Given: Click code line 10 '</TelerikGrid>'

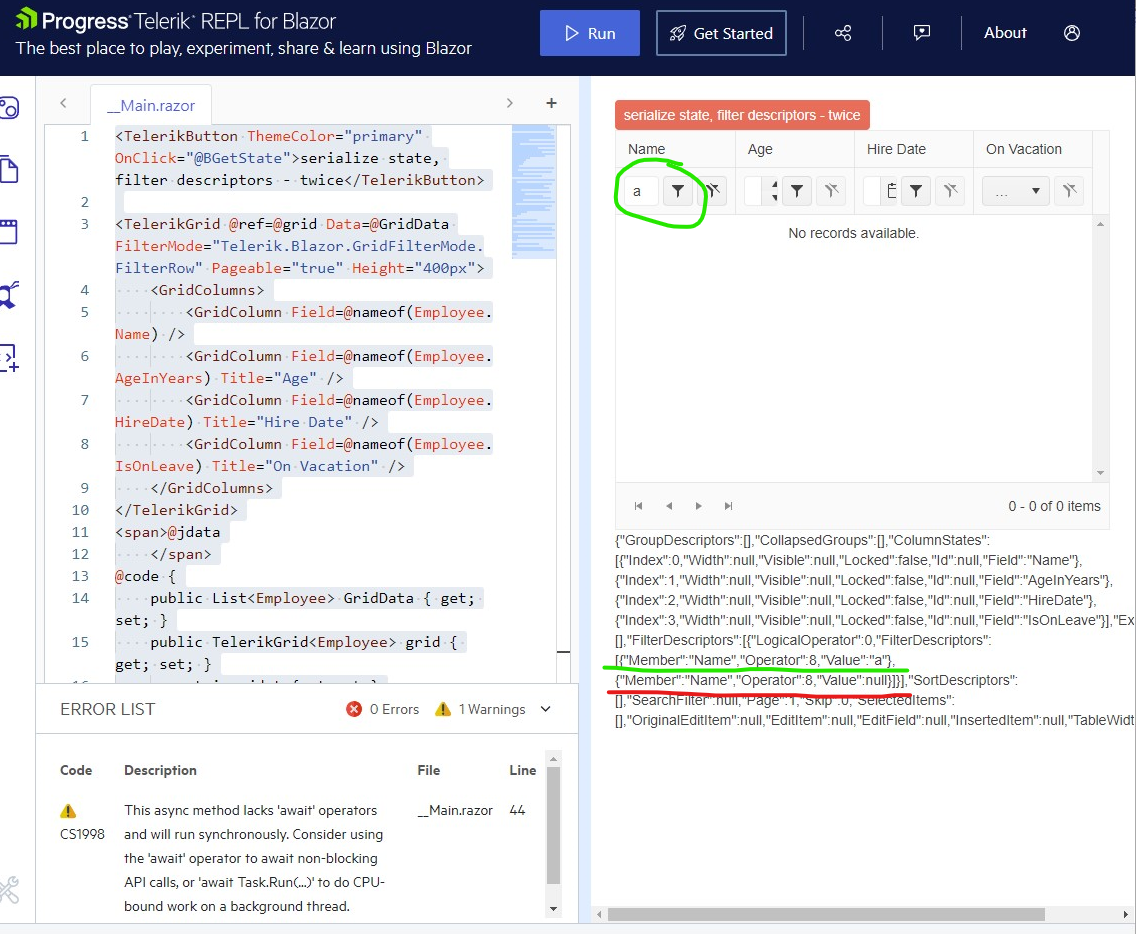Looking at the screenshot, I should click(x=176, y=510).
